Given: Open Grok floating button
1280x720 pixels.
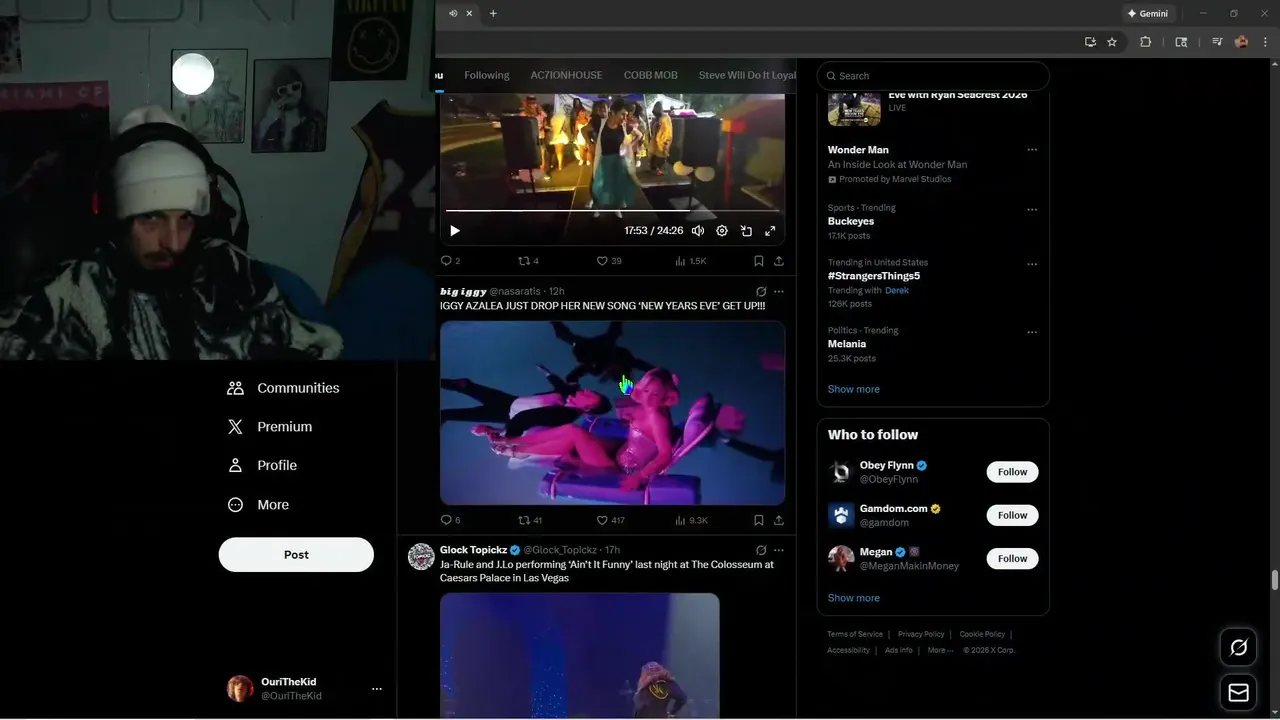Looking at the screenshot, I should coord(1238,648).
